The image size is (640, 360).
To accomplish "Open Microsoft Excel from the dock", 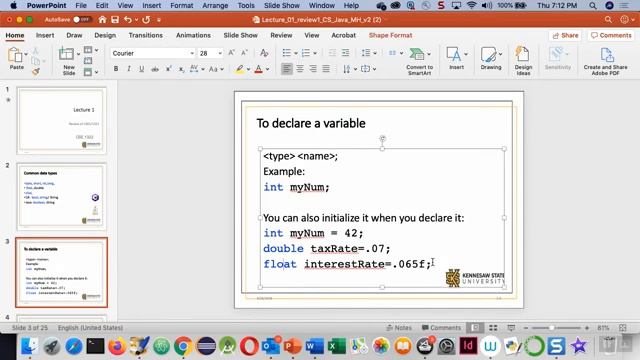I will [337, 346].
